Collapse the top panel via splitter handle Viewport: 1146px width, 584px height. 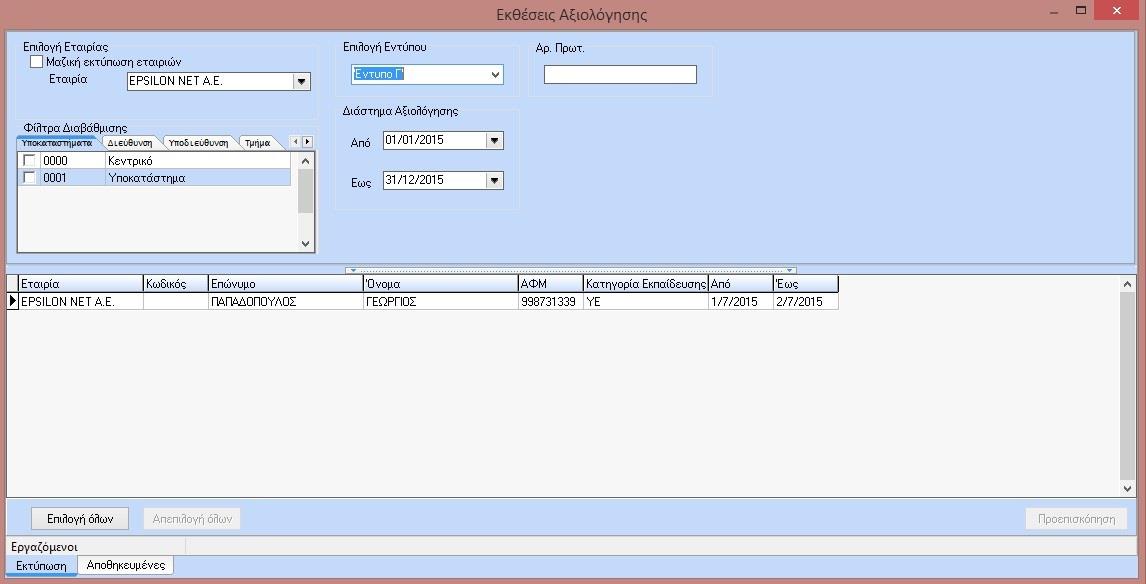[x=571, y=270]
